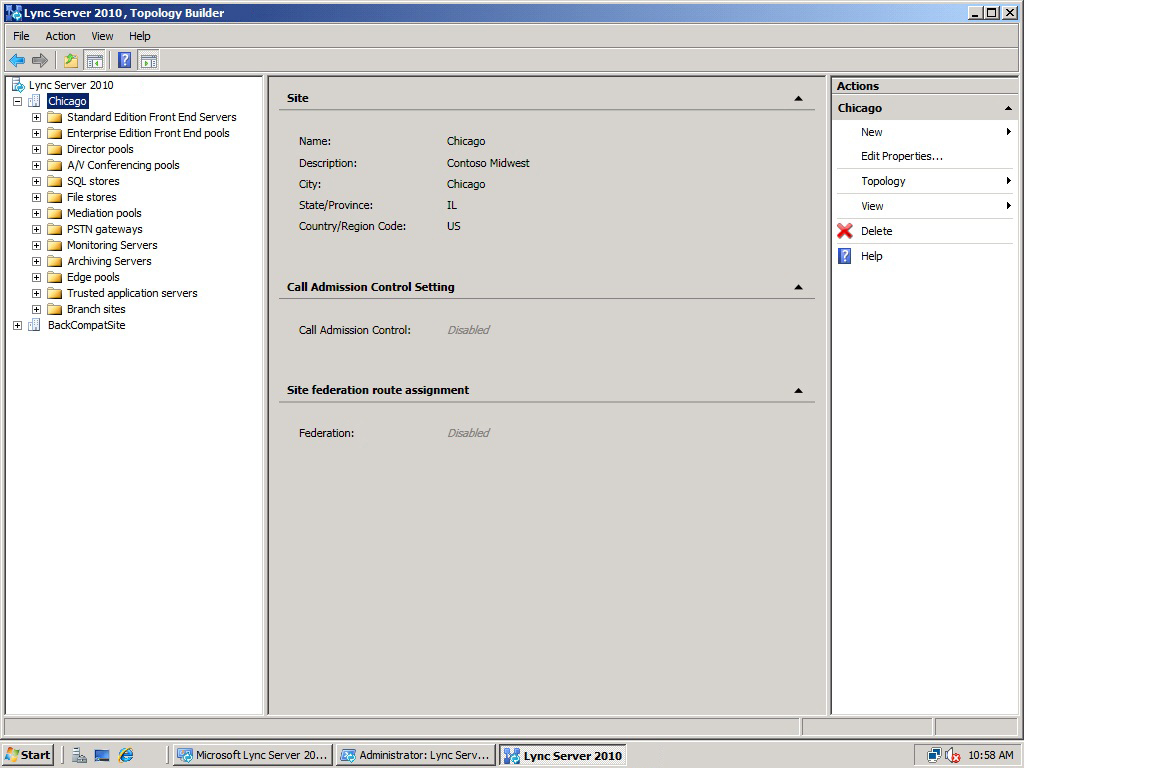
Task: Open the Action menu
Action: pos(60,36)
